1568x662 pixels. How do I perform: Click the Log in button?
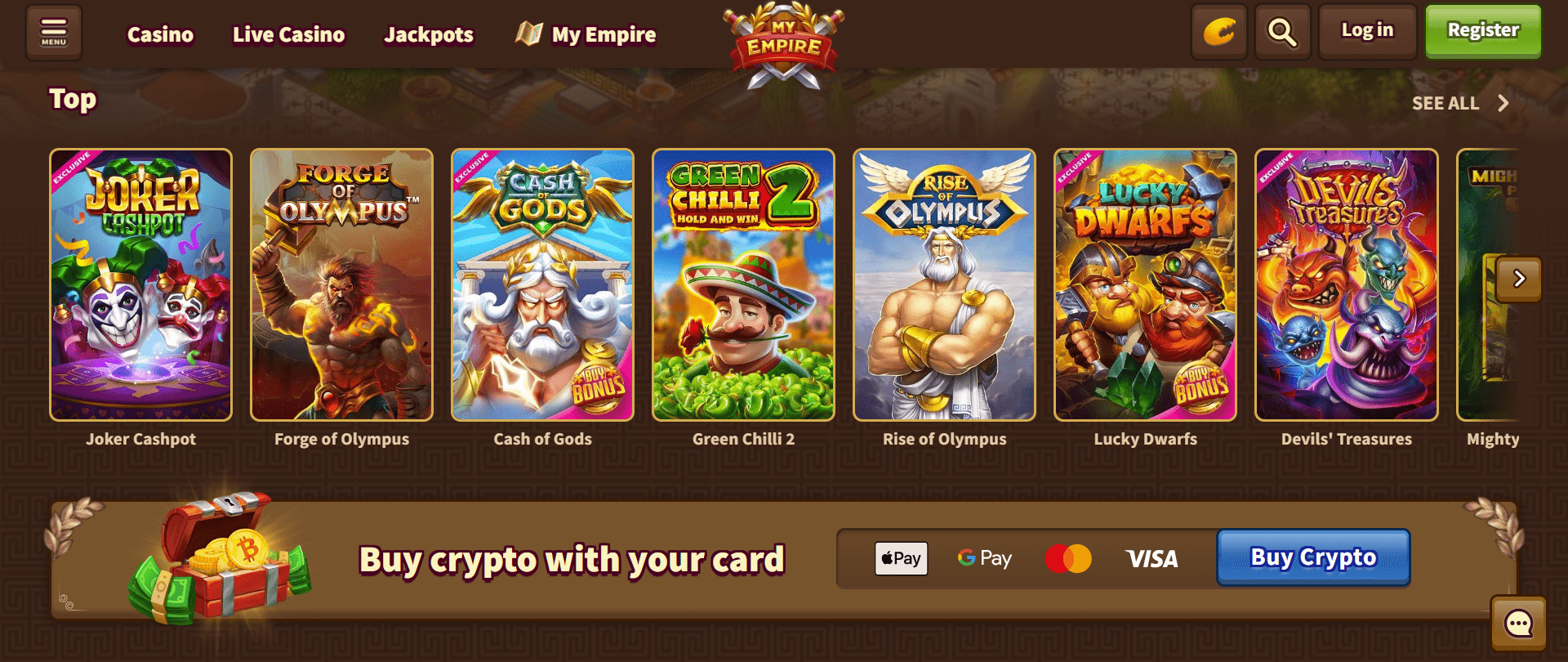click(1367, 31)
